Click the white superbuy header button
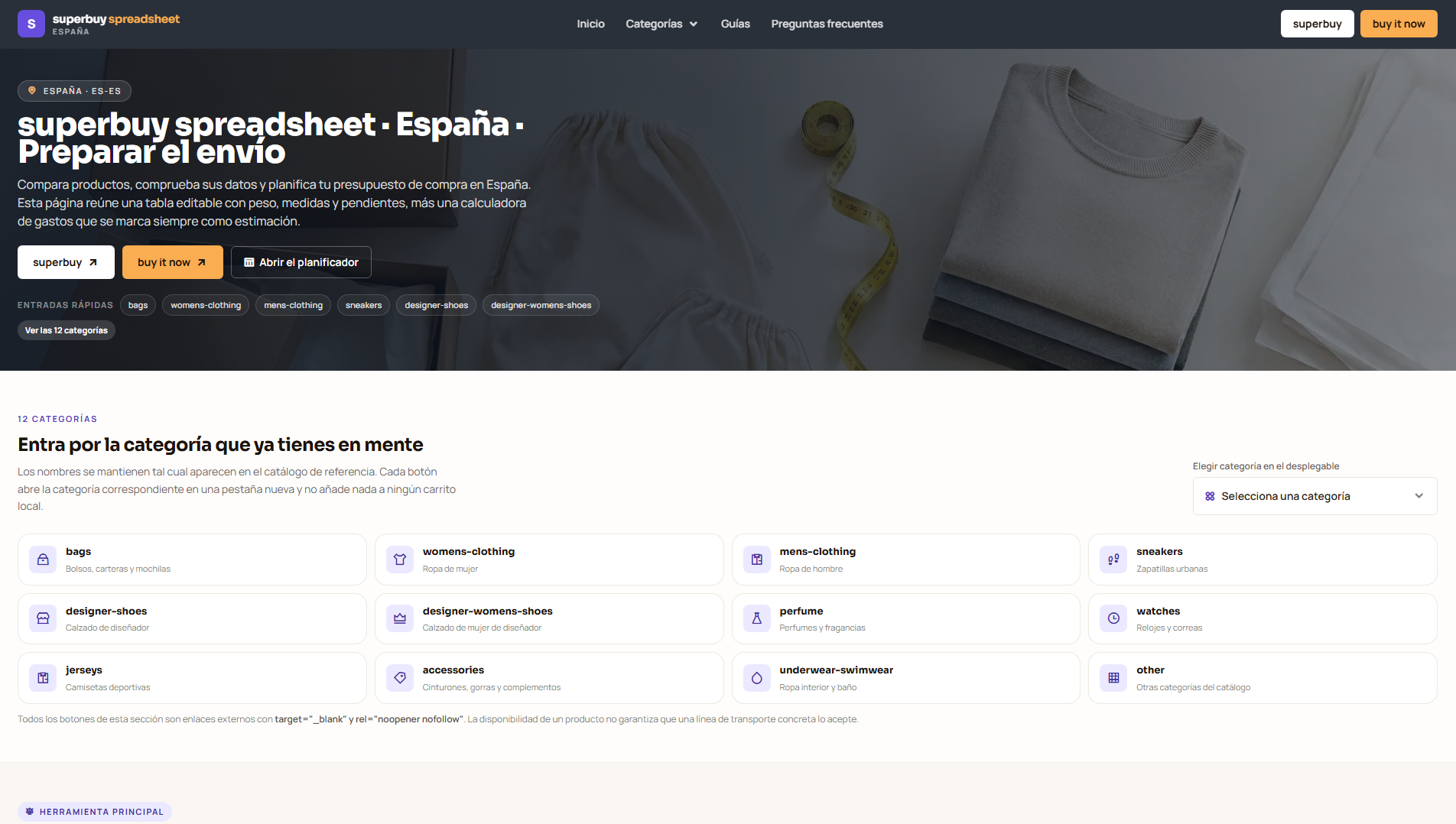 coord(1317,24)
